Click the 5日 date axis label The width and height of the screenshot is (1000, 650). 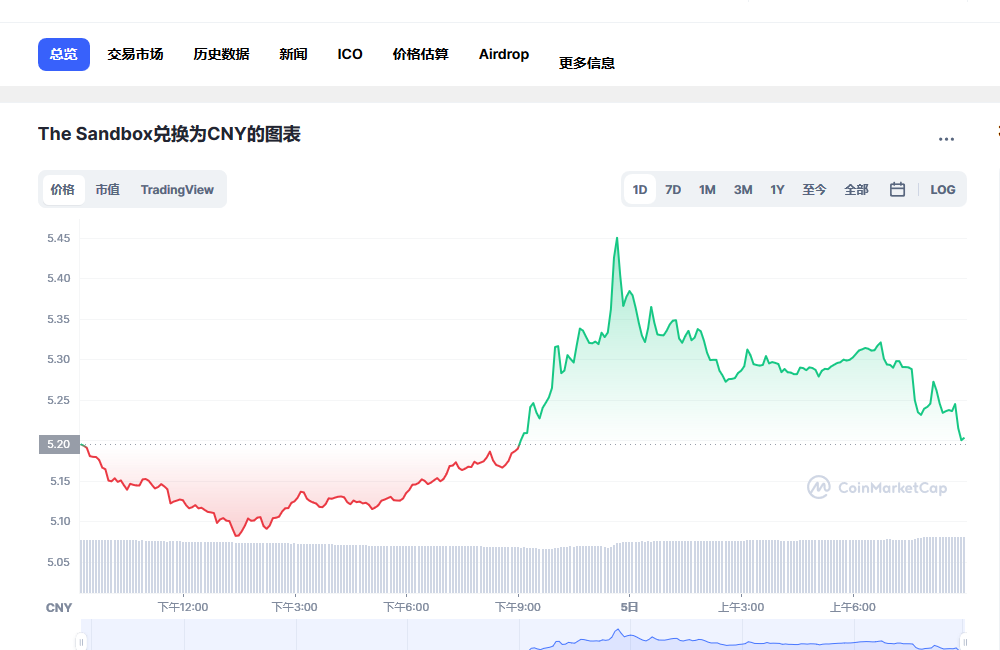(x=629, y=607)
